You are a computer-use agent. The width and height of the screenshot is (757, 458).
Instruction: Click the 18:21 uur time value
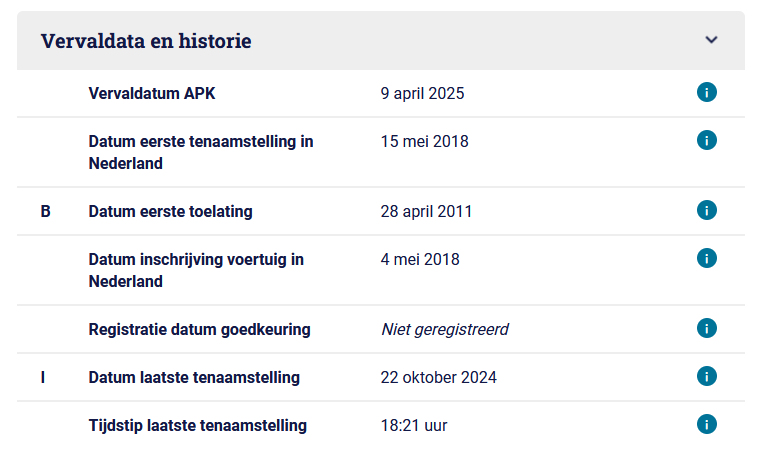[414, 426]
